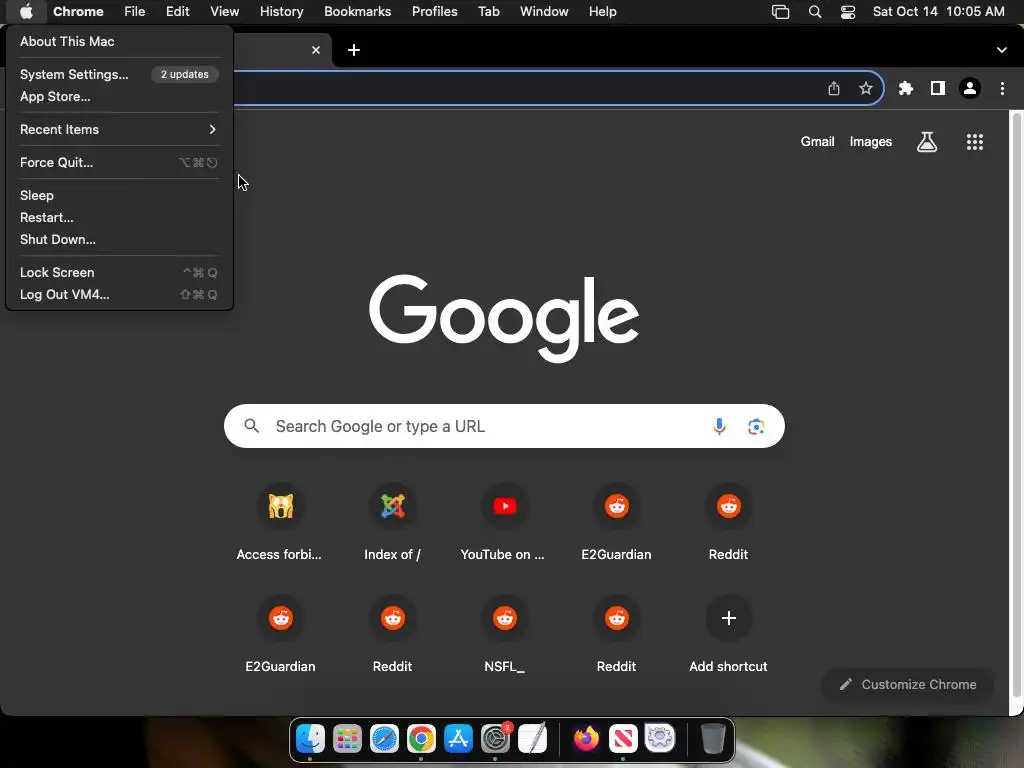Open the Chrome three-dot menu

(x=1002, y=88)
